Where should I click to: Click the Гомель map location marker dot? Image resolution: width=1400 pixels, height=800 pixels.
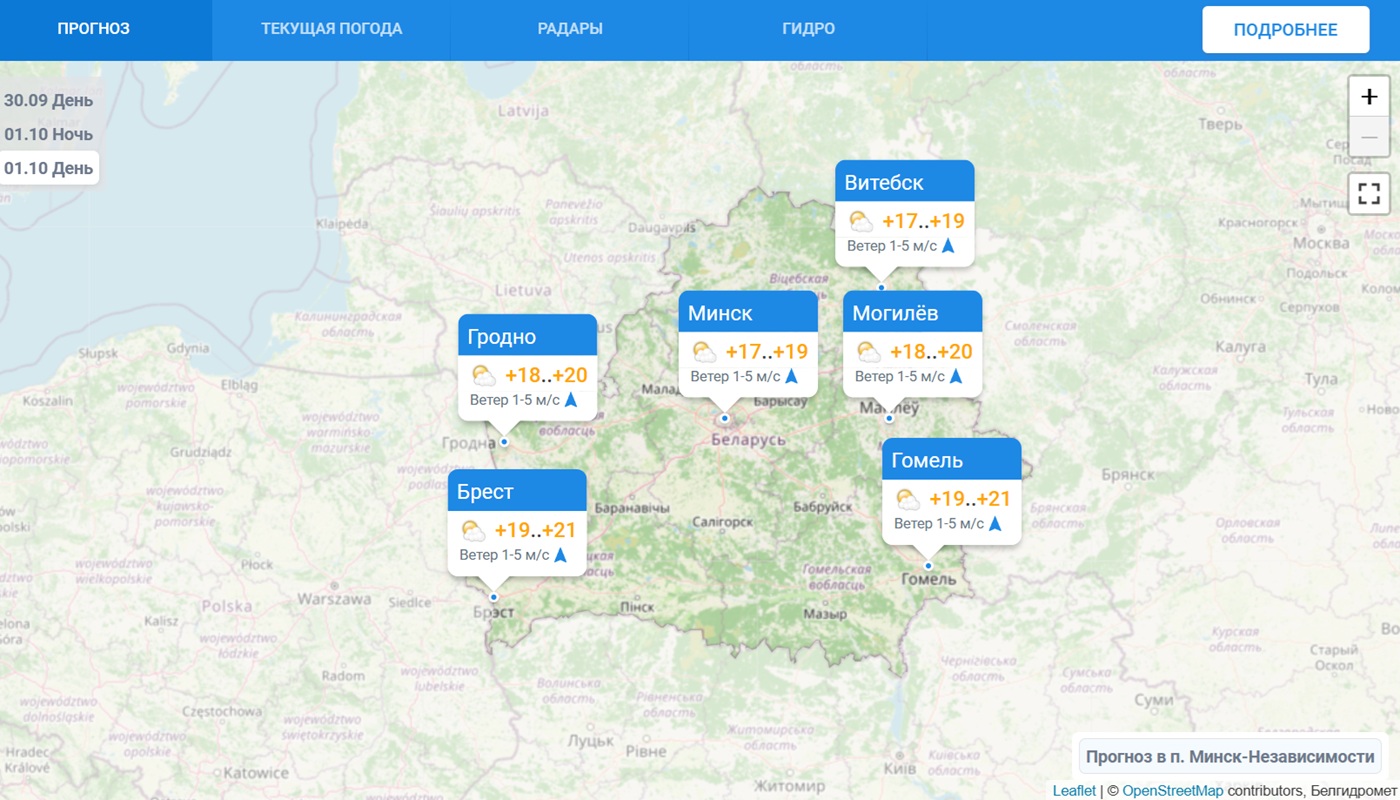click(x=928, y=566)
